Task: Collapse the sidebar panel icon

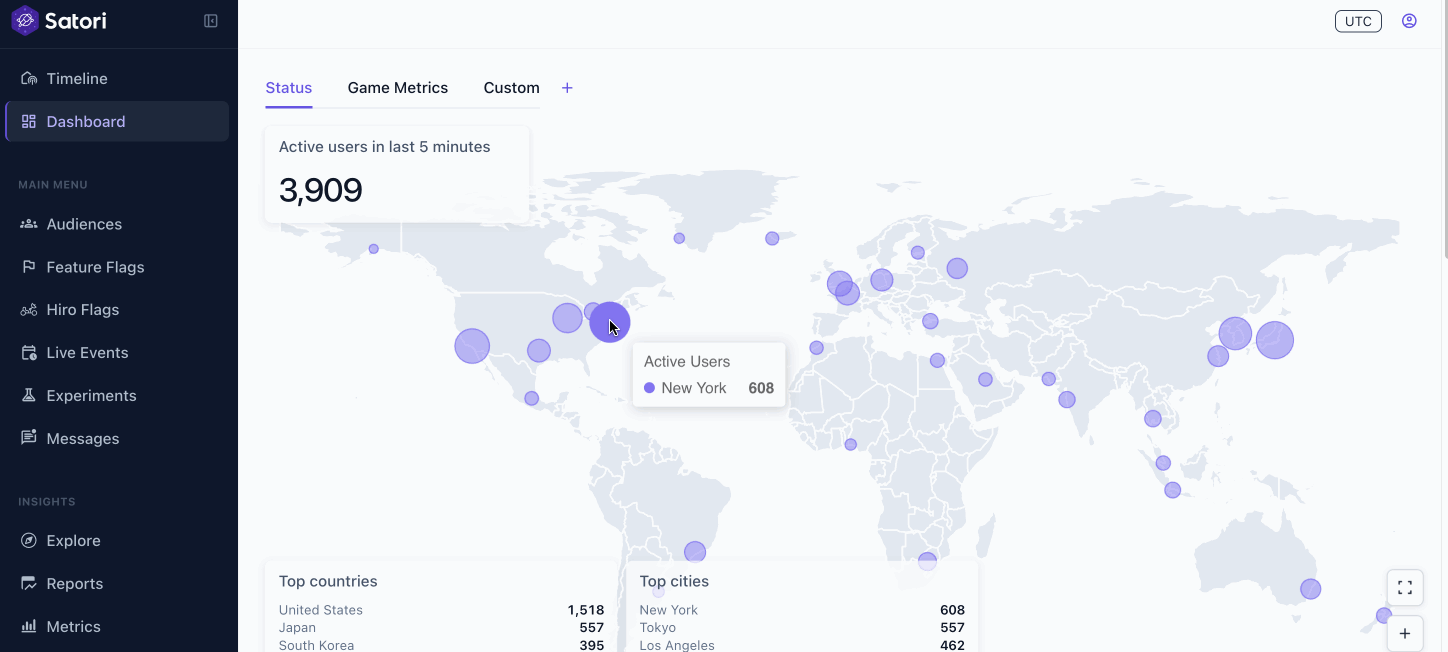Action: (211, 21)
